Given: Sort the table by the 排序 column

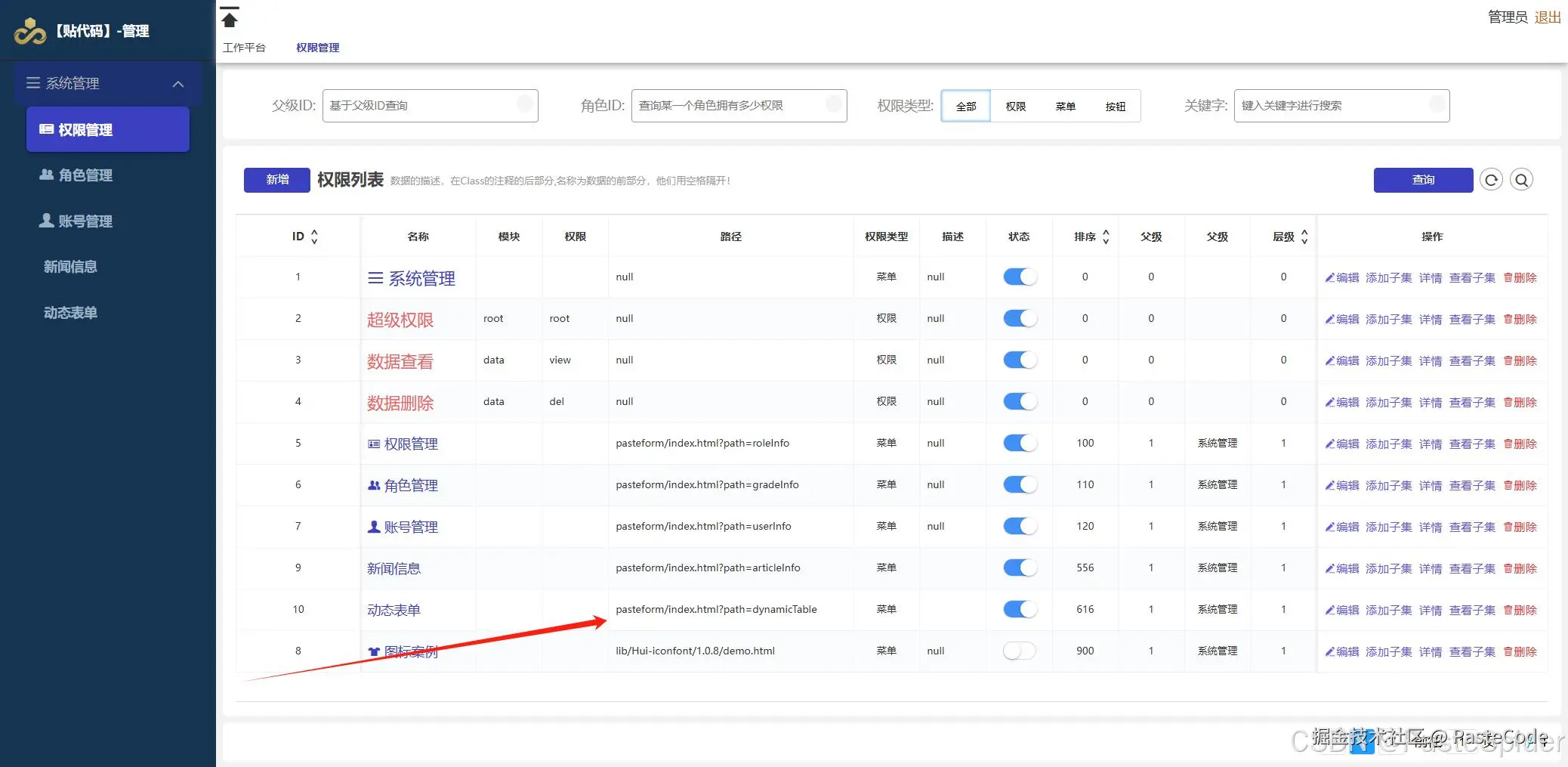Looking at the screenshot, I should (x=1106, y=237).
